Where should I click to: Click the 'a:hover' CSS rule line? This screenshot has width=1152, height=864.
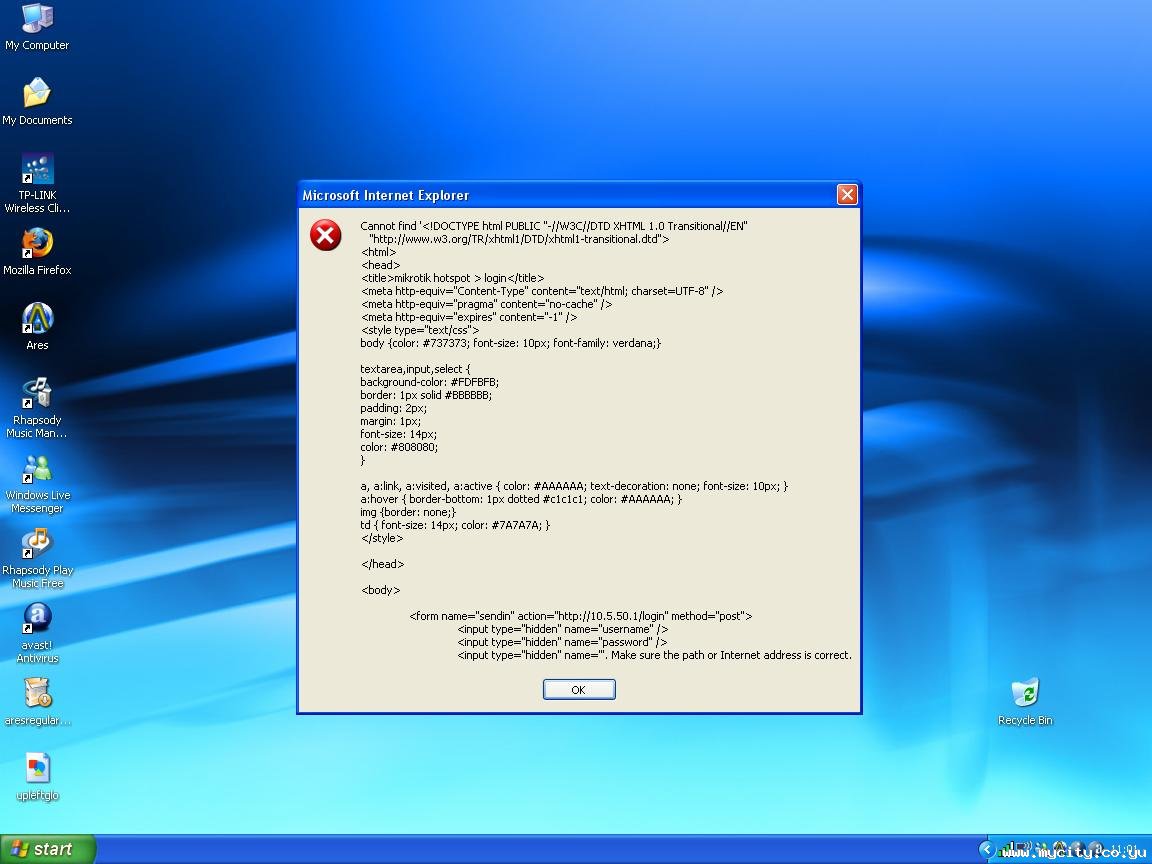coord(521,499)
